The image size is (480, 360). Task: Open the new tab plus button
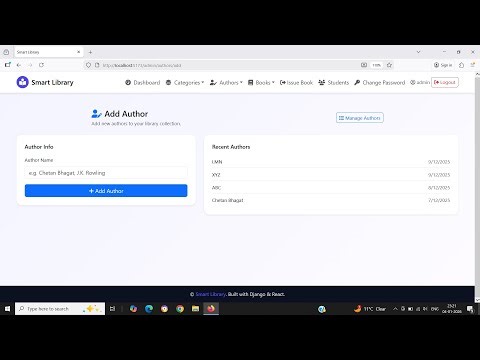coord(90,52)
